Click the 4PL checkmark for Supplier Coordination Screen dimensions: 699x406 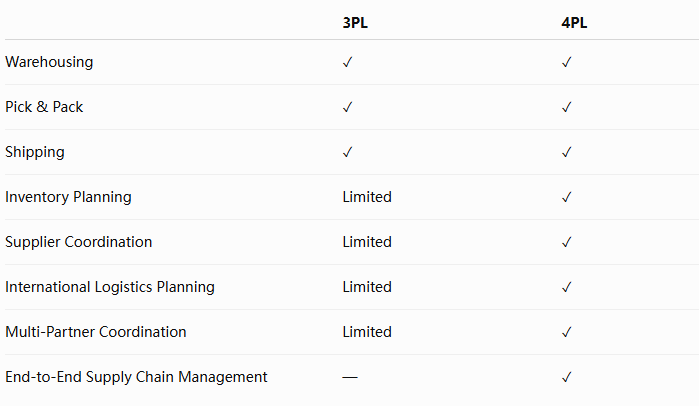pyautogui.click(x=567, y=242)
